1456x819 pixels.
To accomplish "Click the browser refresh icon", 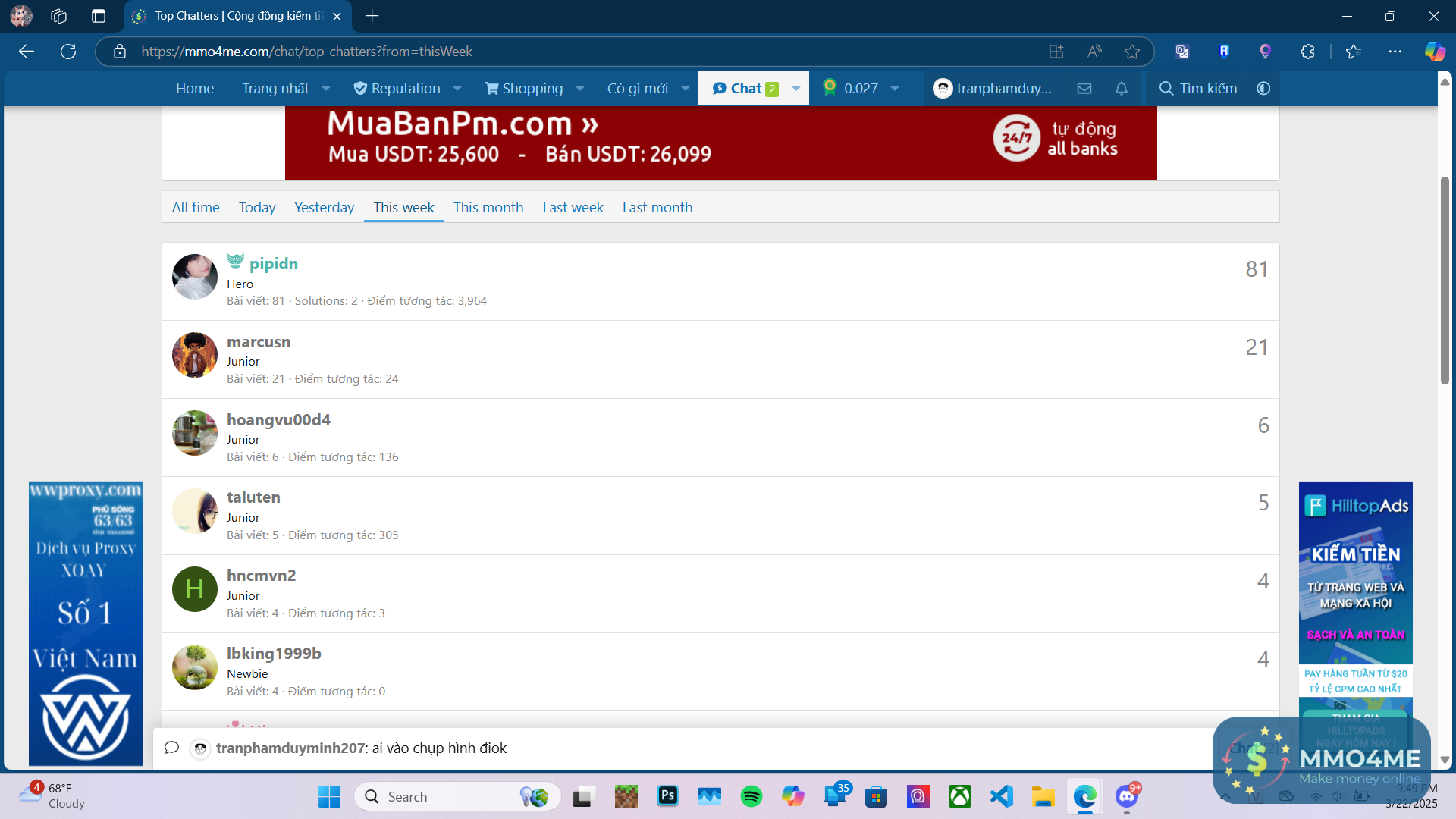I will [68, 52].
